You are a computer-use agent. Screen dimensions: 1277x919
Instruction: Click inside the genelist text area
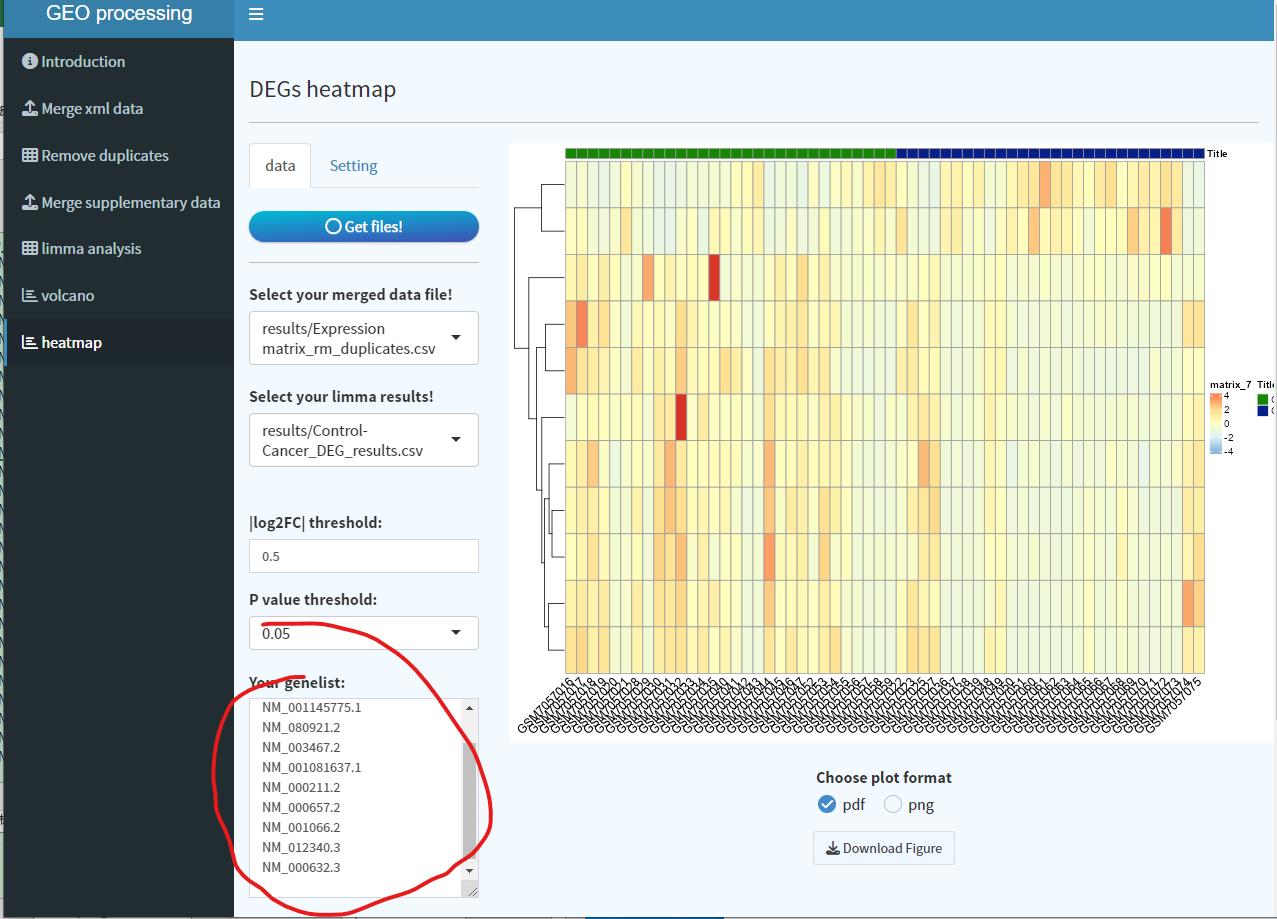356,797
